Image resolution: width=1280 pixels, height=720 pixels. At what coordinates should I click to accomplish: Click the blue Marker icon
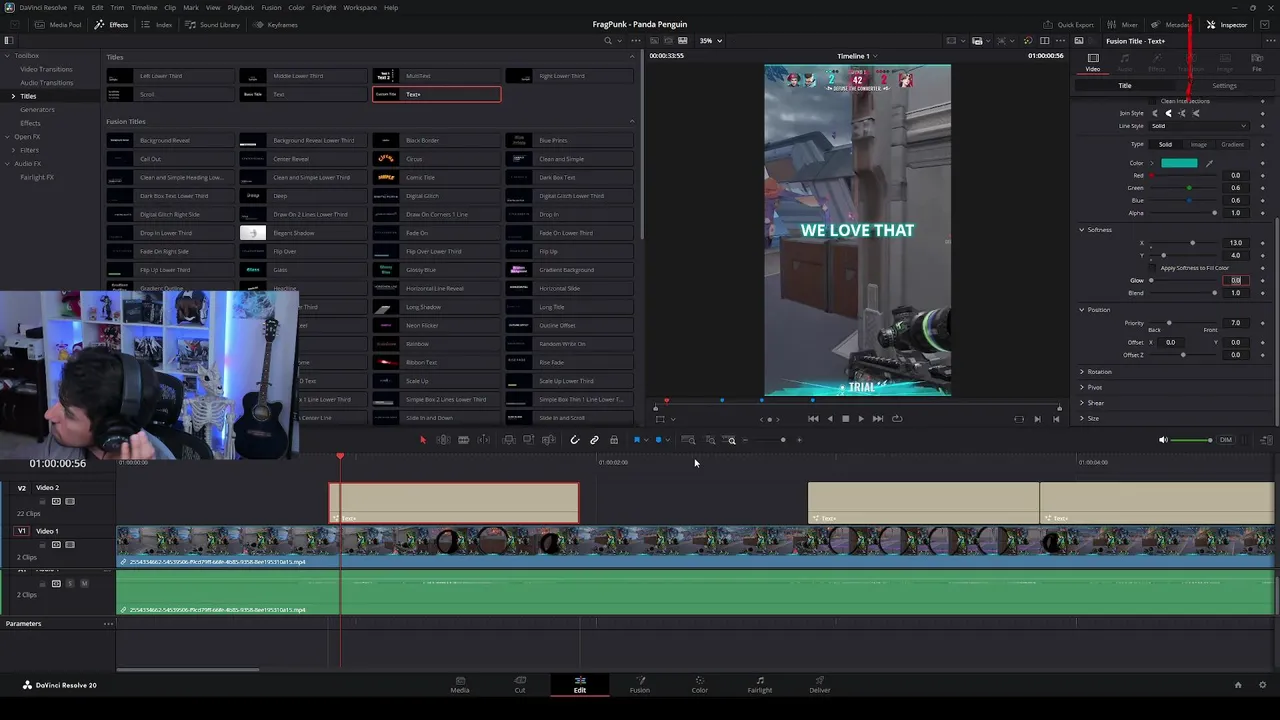coord(658,440)
